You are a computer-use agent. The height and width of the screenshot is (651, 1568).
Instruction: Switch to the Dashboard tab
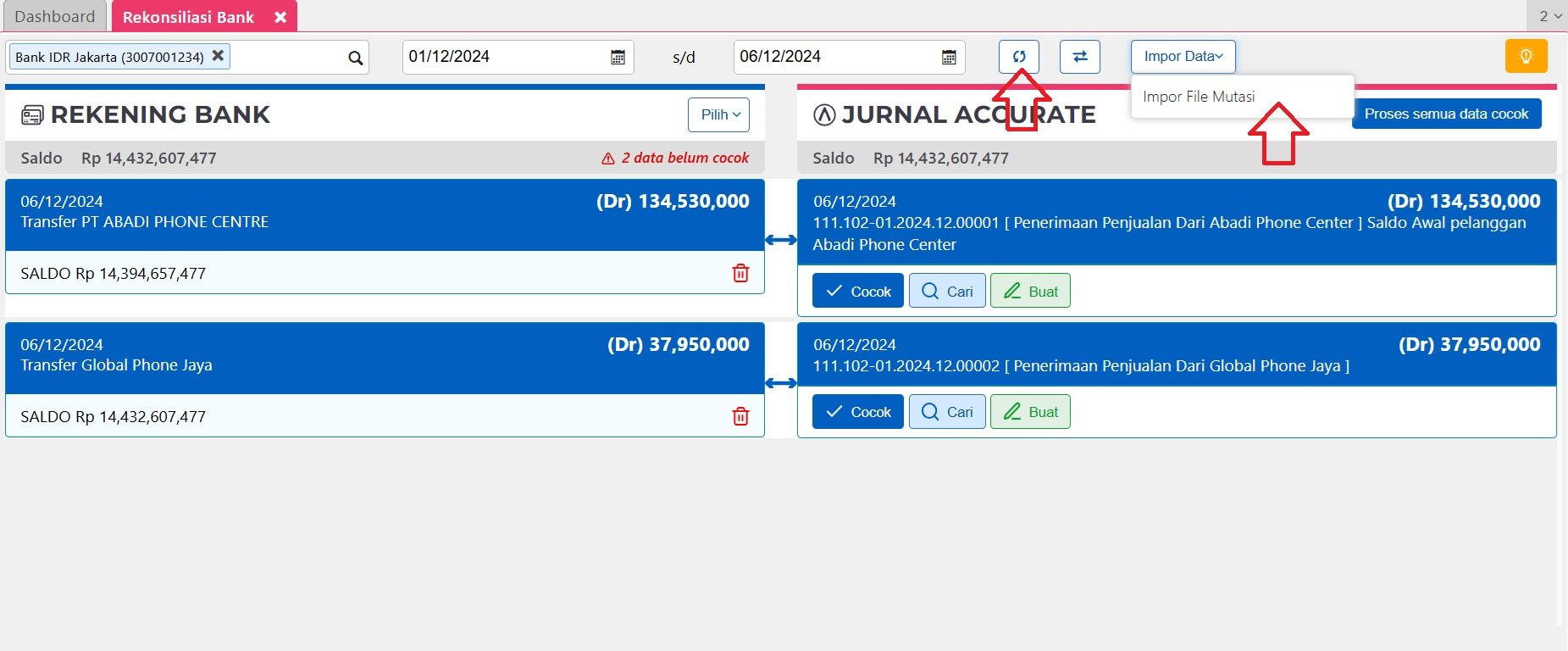point(55,16)
